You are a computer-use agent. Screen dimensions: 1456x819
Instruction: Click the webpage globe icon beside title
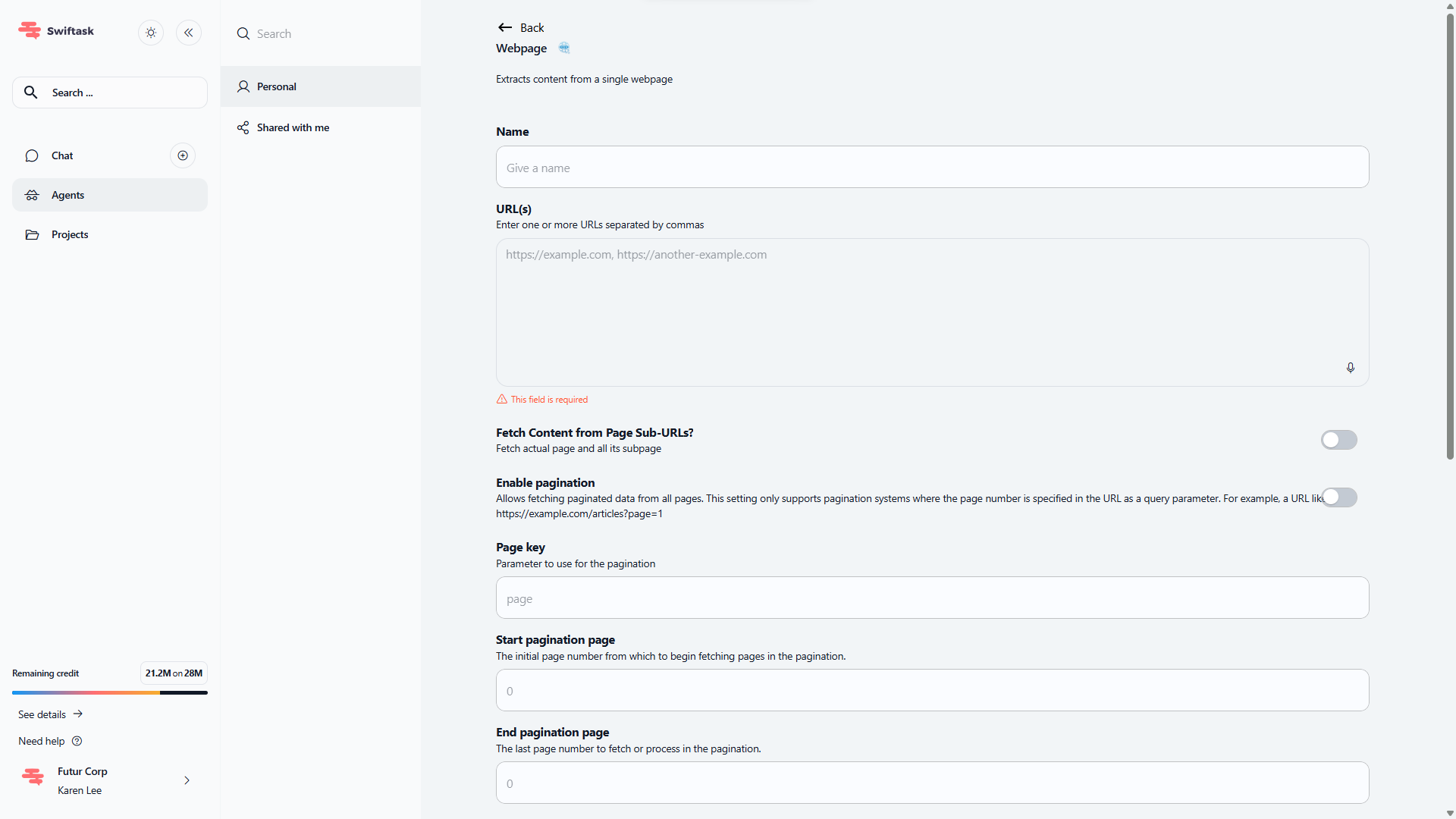(x=564, y=48)
